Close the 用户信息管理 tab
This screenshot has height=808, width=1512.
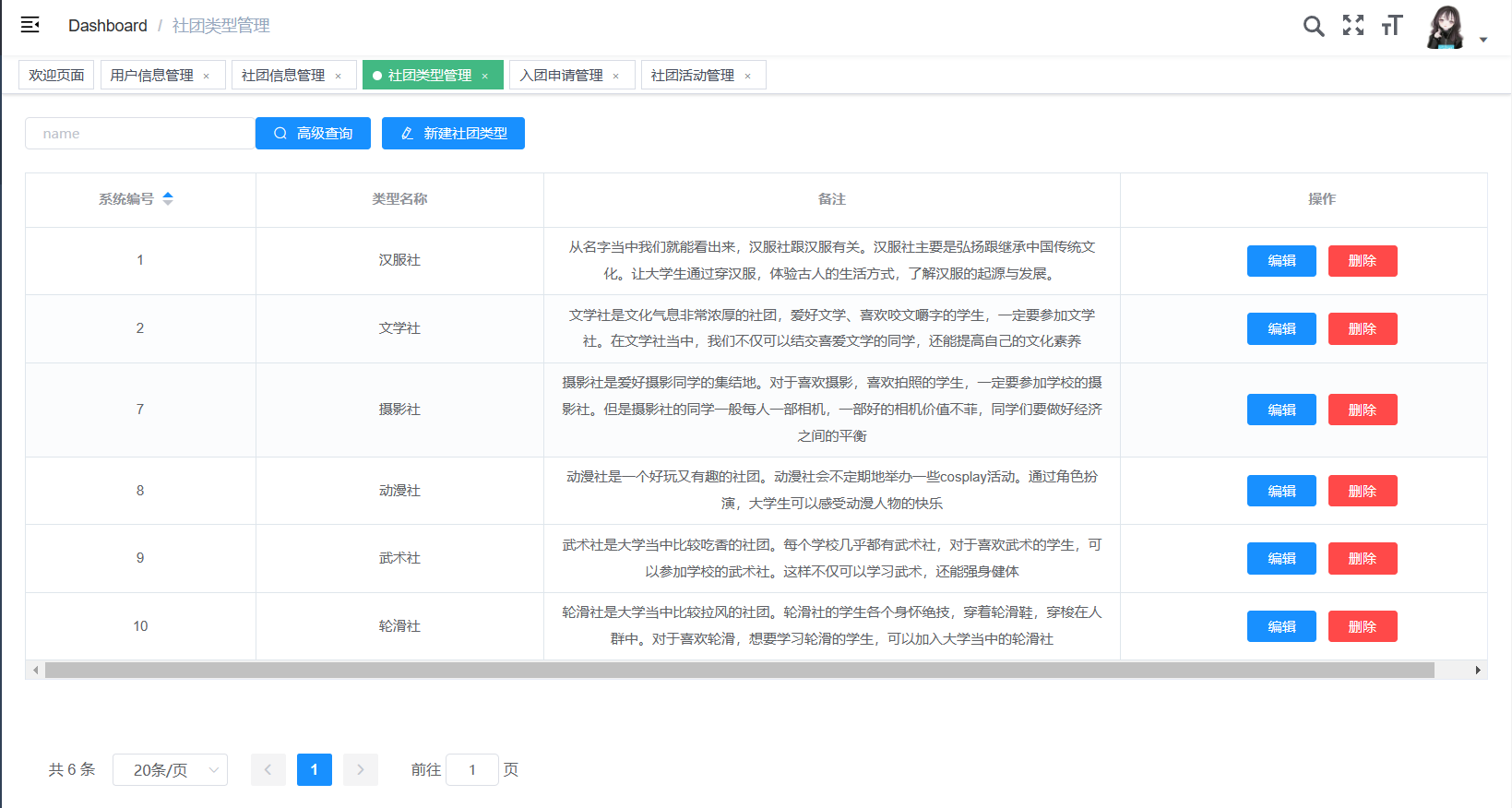coord(207,77)
